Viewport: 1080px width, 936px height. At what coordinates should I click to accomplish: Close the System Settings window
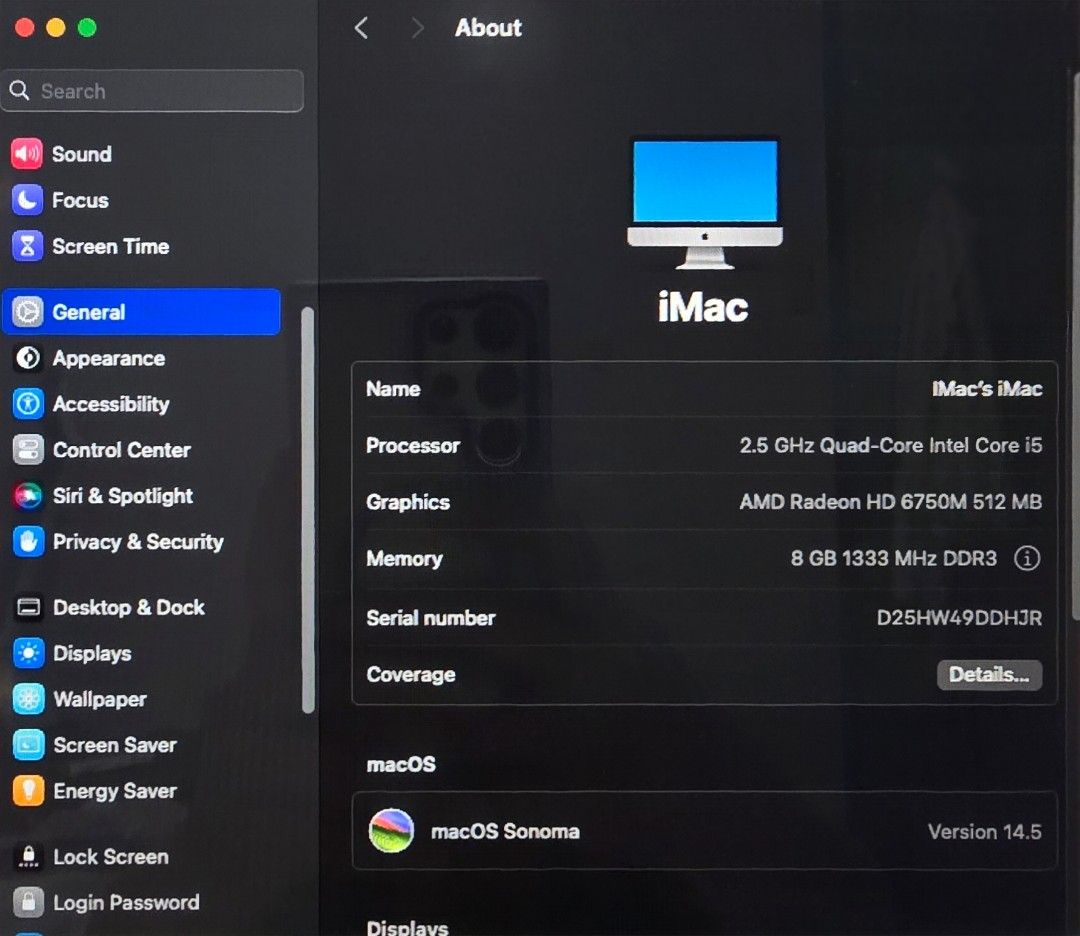(x=25, y=28)
